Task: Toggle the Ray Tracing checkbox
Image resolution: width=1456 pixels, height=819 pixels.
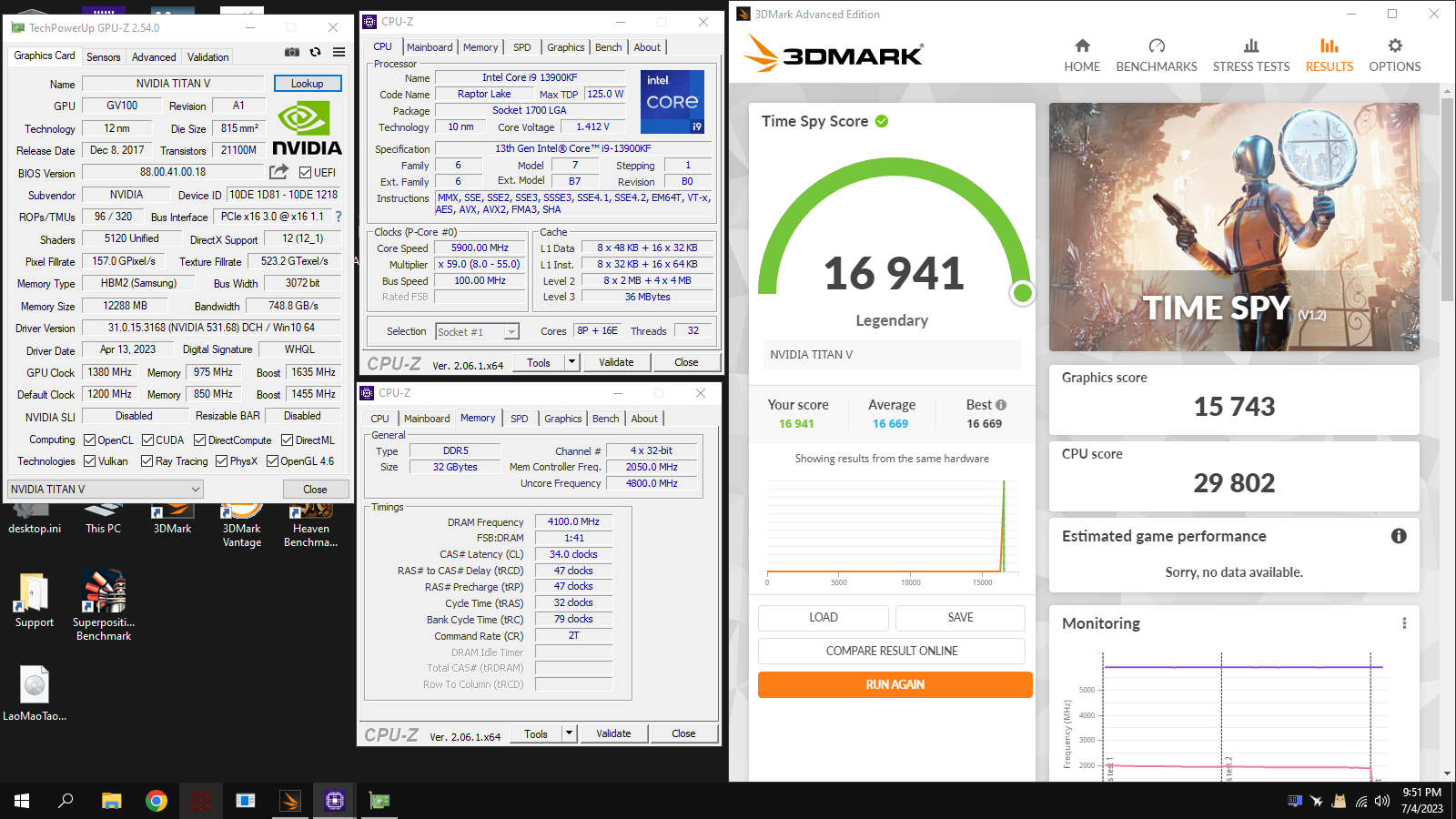Action: click(147, 461)
